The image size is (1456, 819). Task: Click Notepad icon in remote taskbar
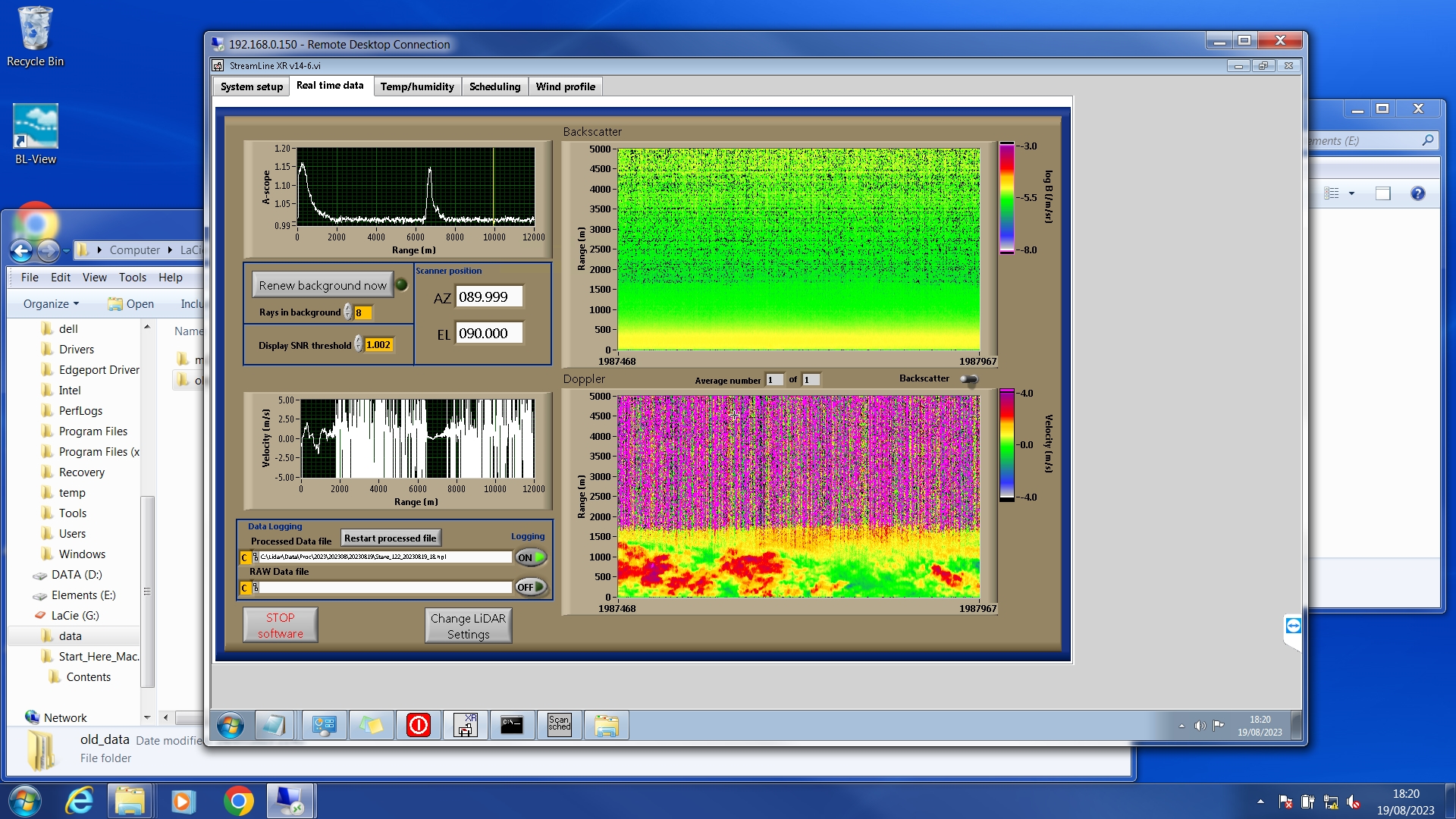pos(273,726)
